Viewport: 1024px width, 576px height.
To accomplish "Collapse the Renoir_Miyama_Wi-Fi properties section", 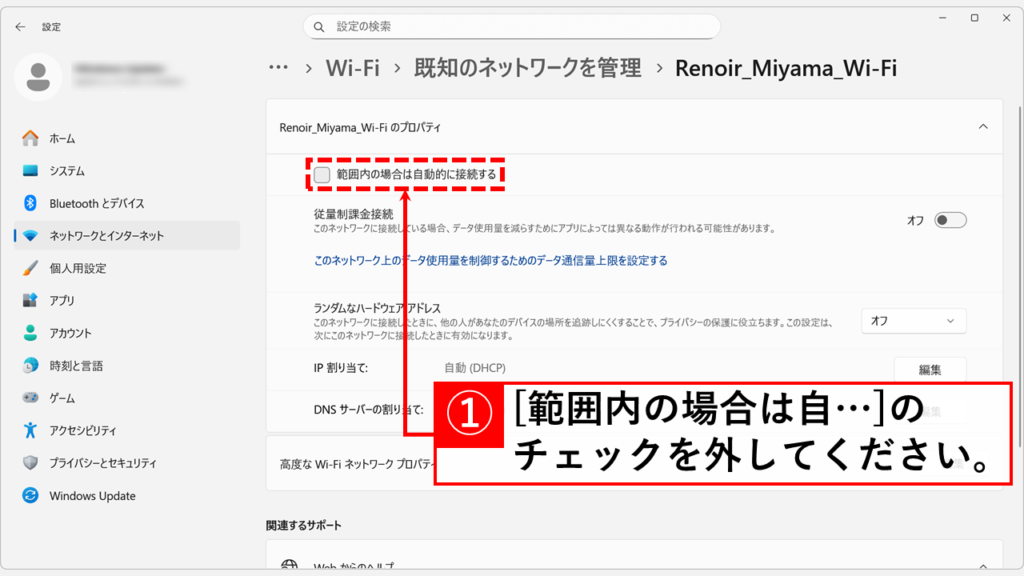I will (982, 127).
